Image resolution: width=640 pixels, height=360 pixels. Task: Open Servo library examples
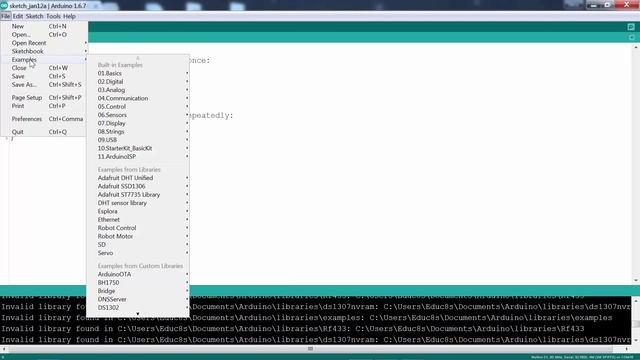point(138,253)
